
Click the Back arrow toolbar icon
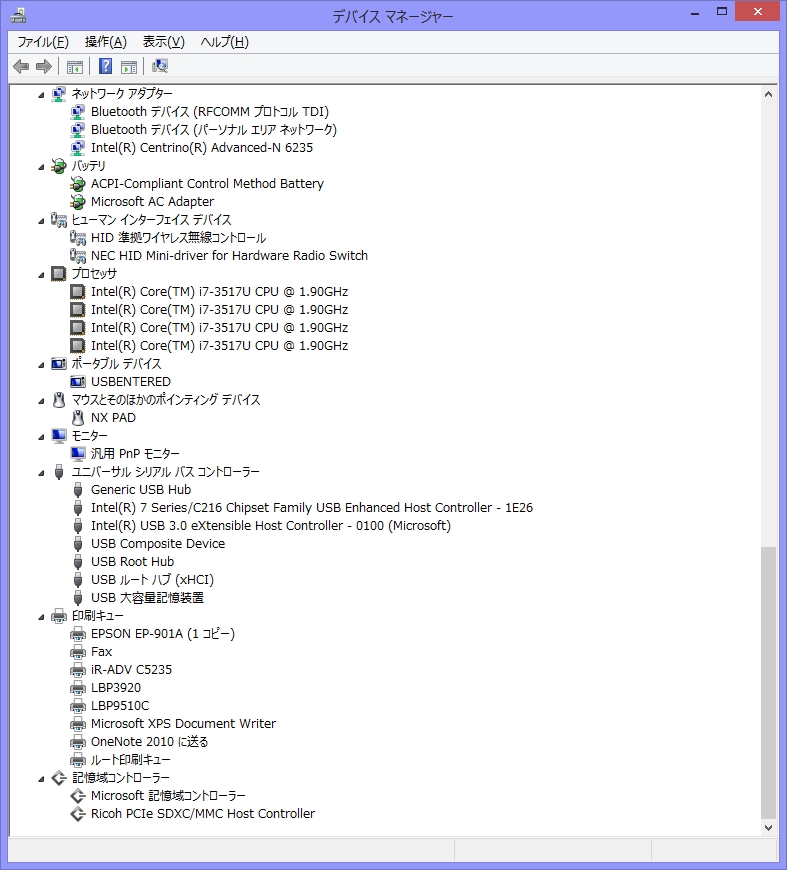pyautogui.click(x=21, y=67)
